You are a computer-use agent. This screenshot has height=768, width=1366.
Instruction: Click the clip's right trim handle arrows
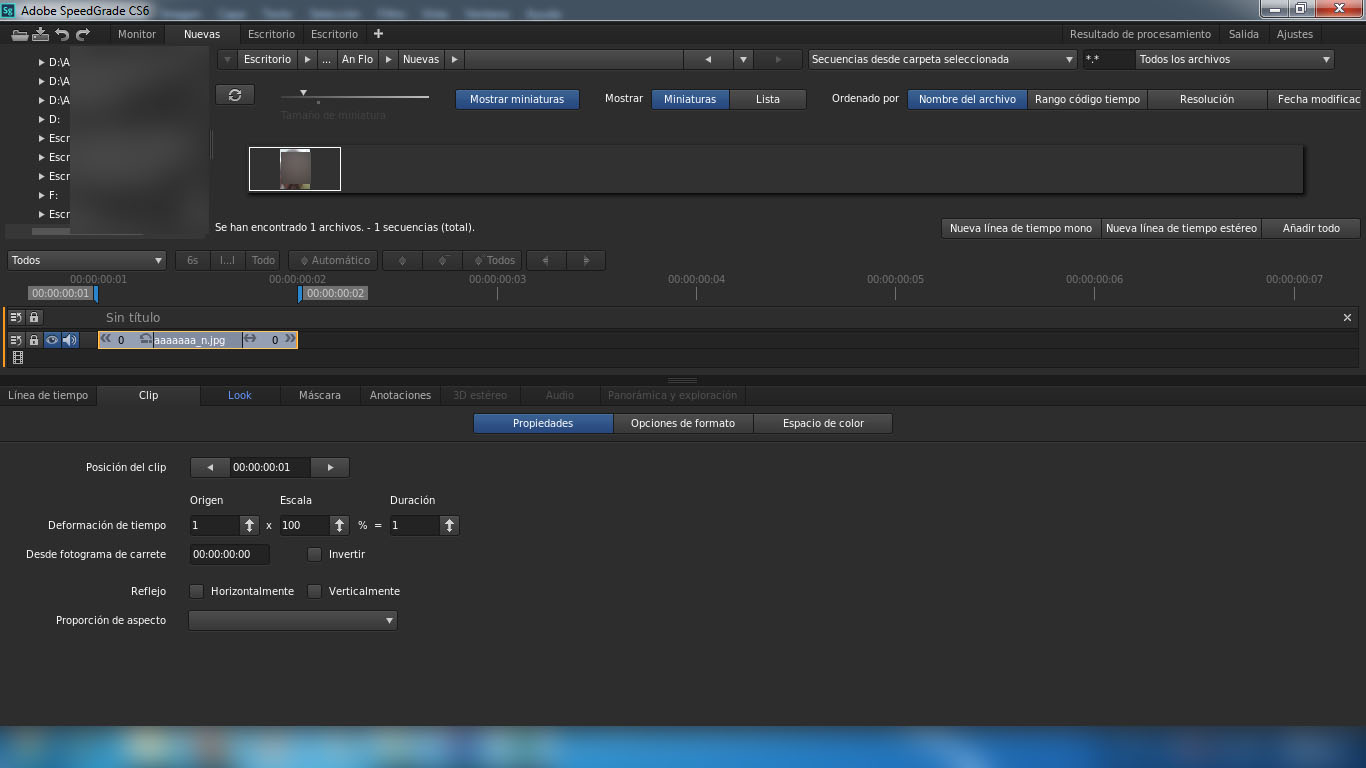tap(290, 339)
